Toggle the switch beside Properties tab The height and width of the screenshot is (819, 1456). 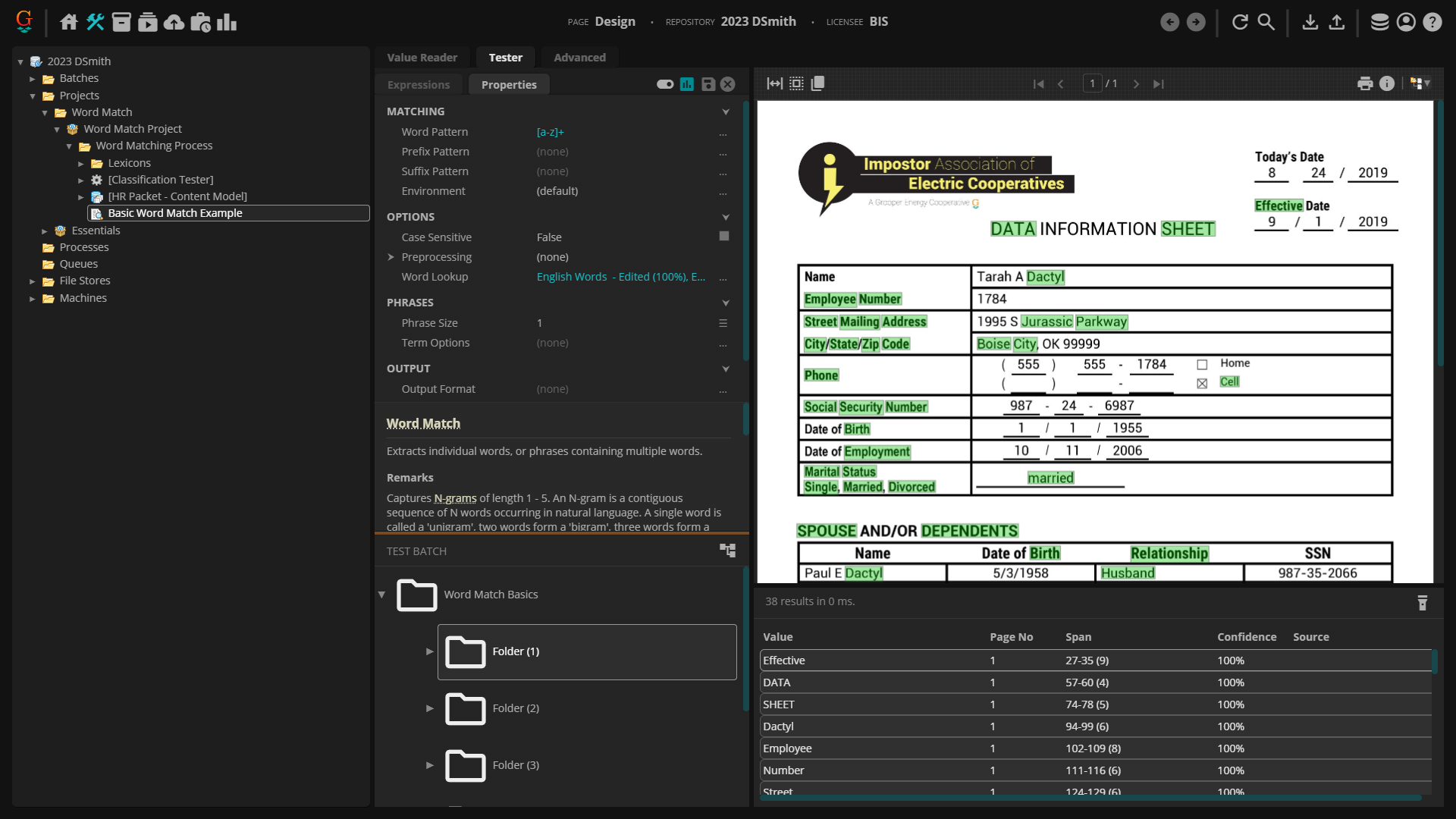pyautogui.click(x=665, y=84)
